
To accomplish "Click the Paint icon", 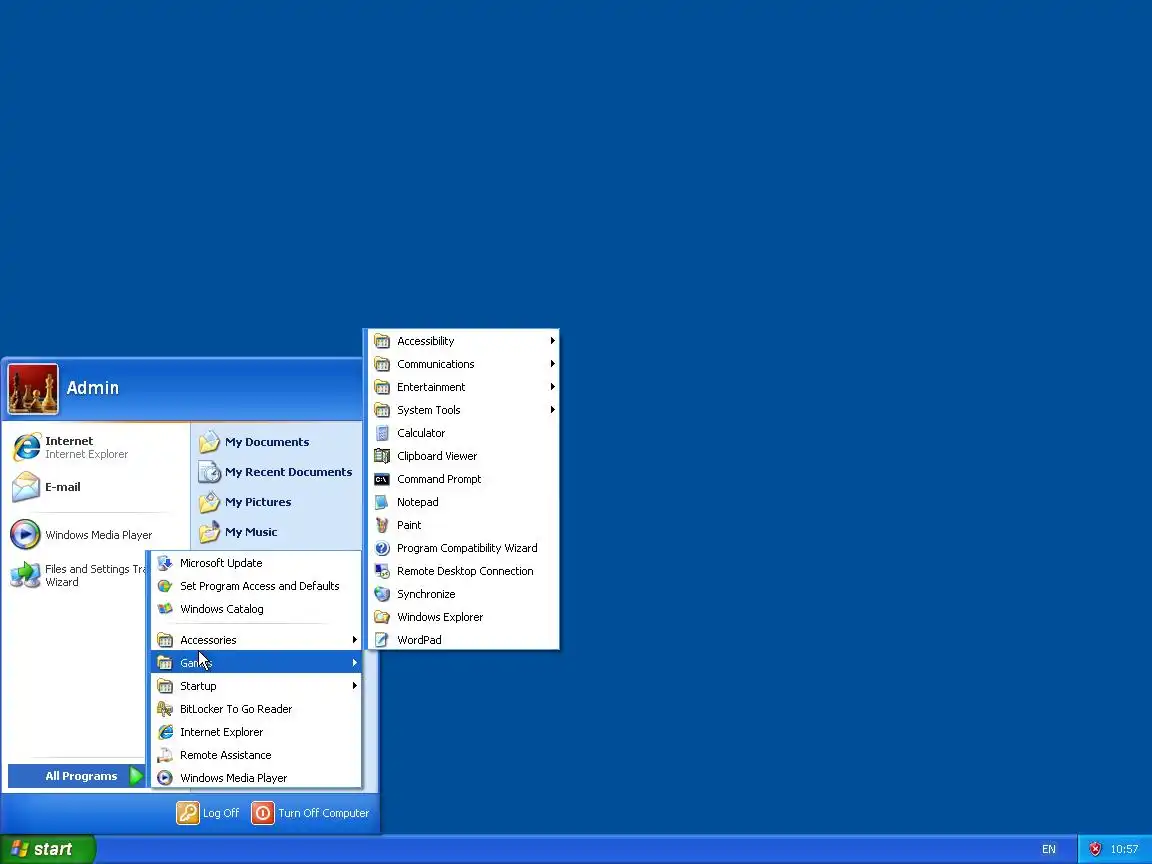I will (x=382, y=525).
